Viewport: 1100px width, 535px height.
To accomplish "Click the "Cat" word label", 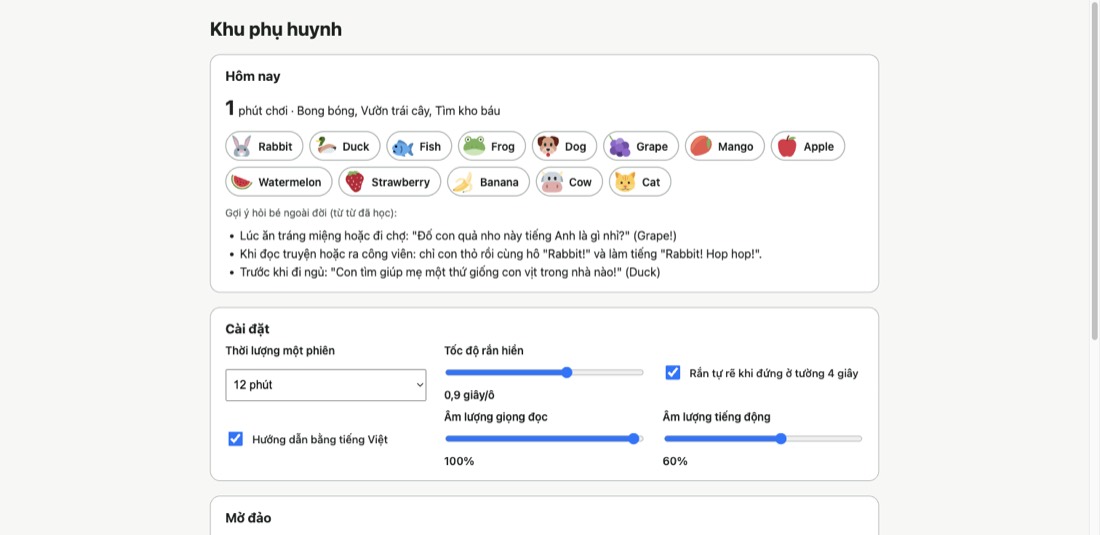I will click(x=651, y=182).
